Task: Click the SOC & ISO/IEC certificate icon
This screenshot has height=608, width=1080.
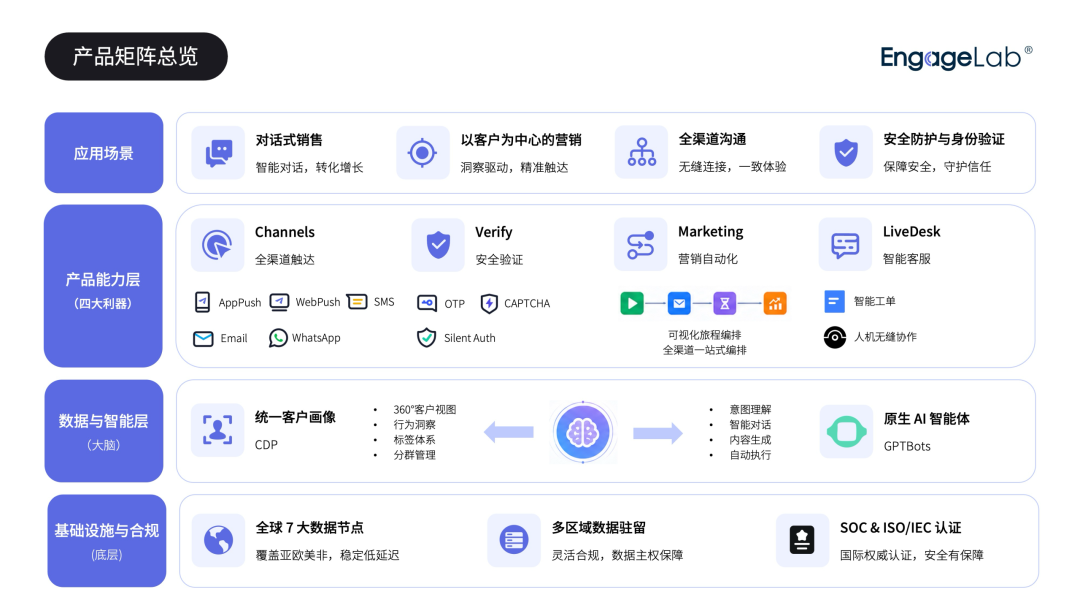Action: tap(802, 540)
